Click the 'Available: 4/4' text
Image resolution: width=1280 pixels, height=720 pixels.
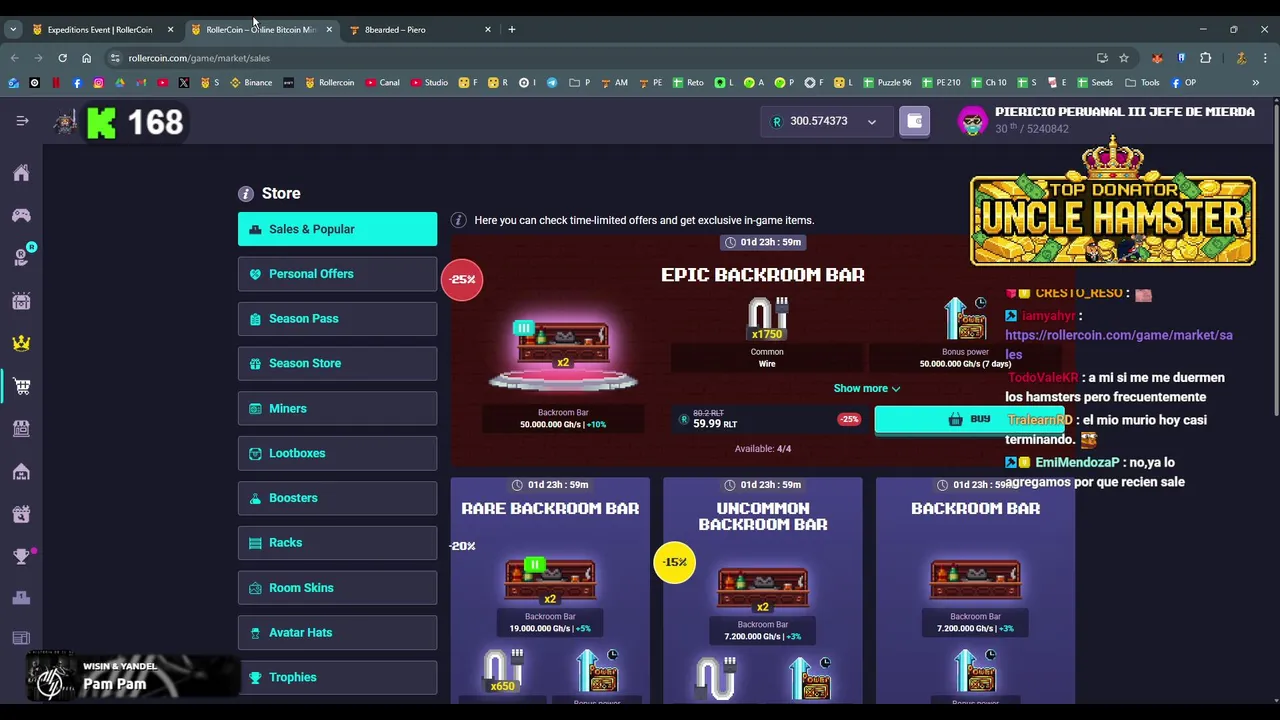(763, 449)
